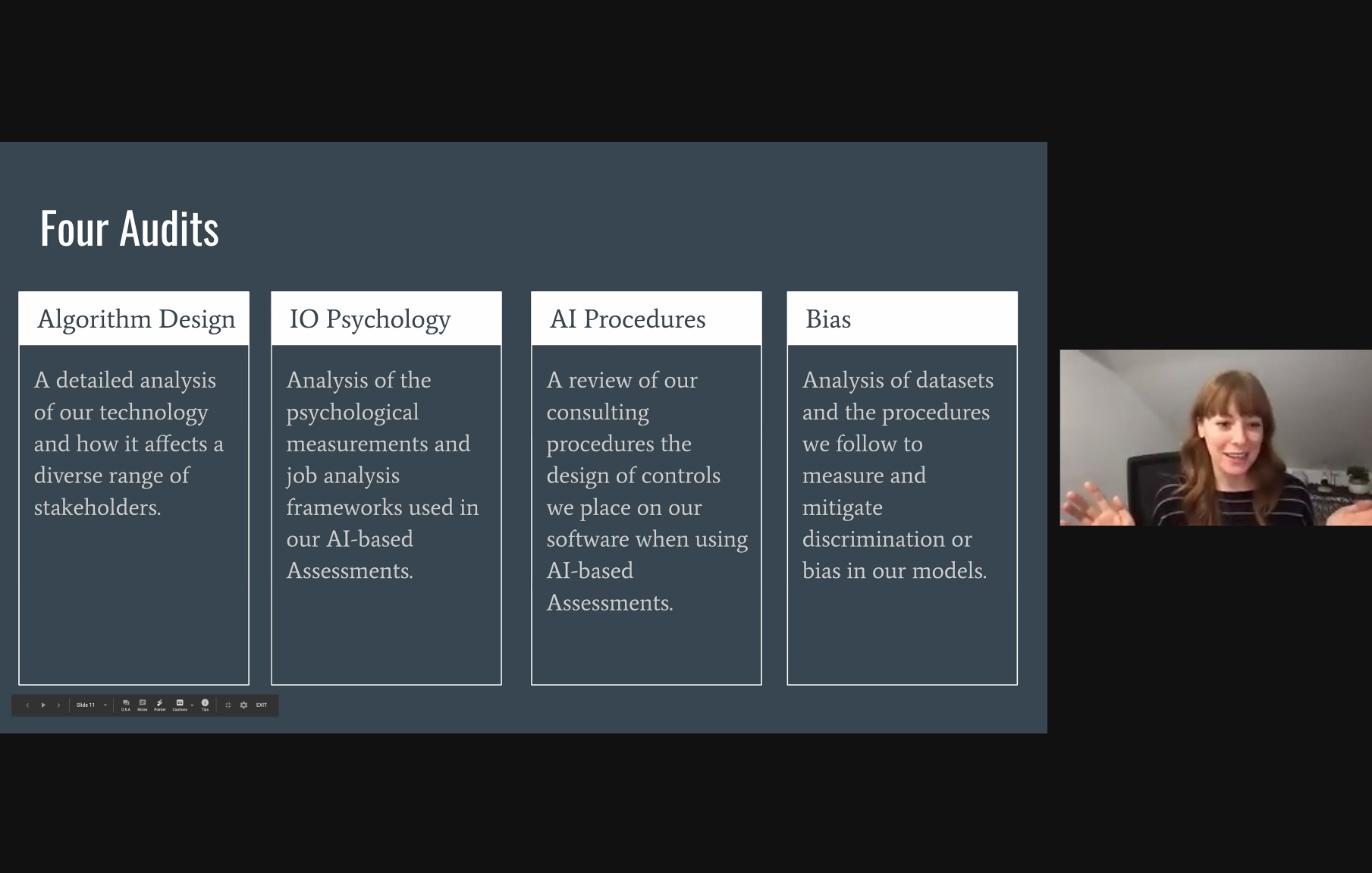Show speaker Notes
Image resolution: width=1372 pixels, height=873 pixels.
[x=143, y=705]
